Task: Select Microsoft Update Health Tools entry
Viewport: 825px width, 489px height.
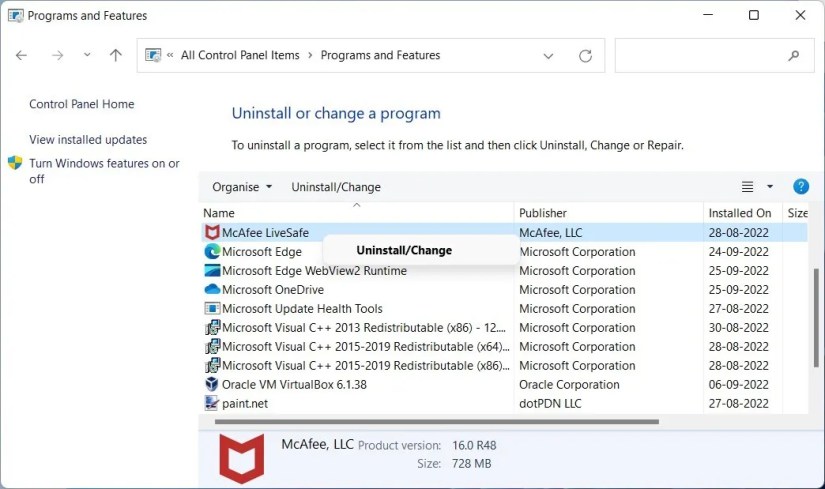Action: 302,308
